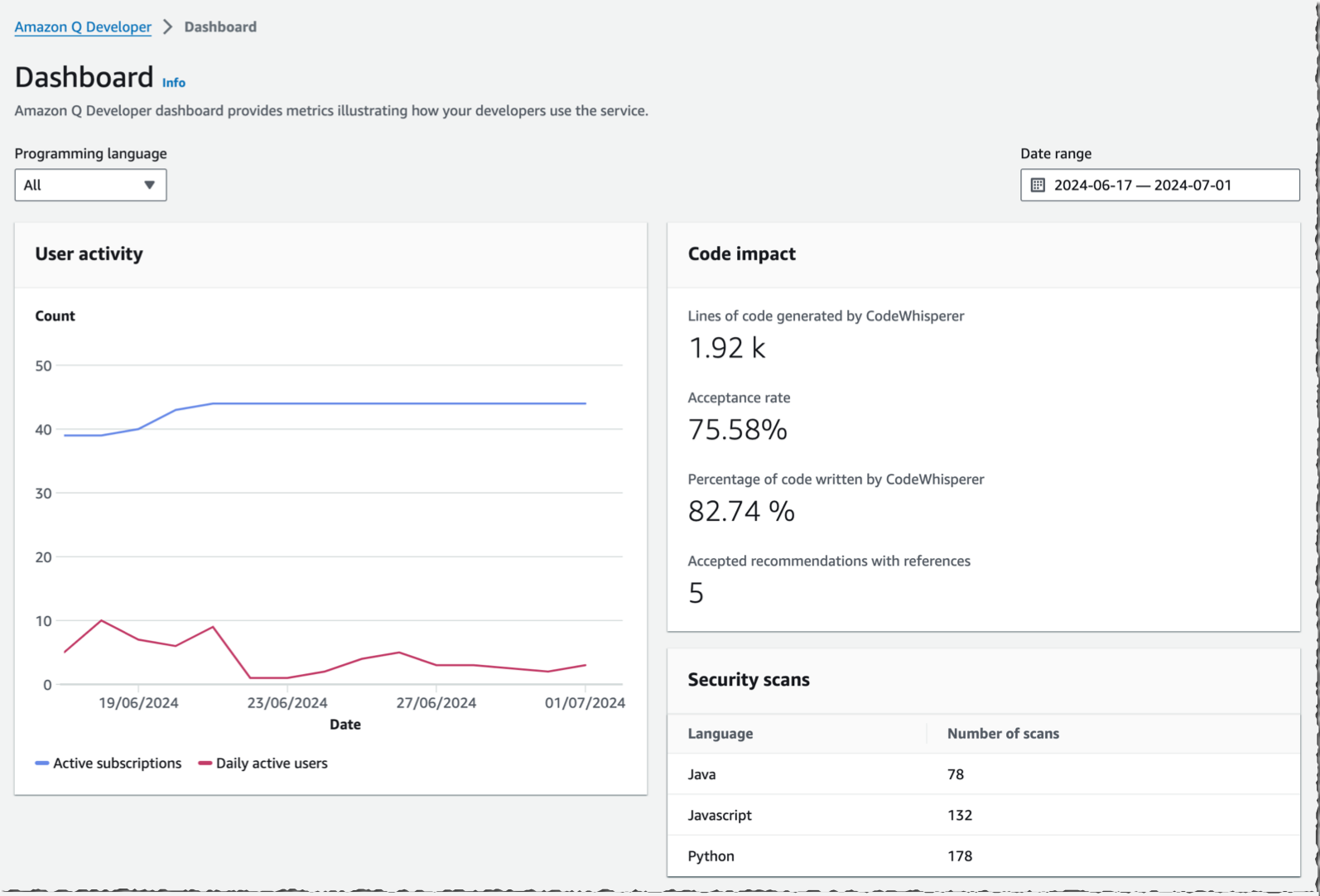The height and width of the screenshot is (896, 1320).
Task: Toggle Active subscriptions legend entry
Action: 108,764
